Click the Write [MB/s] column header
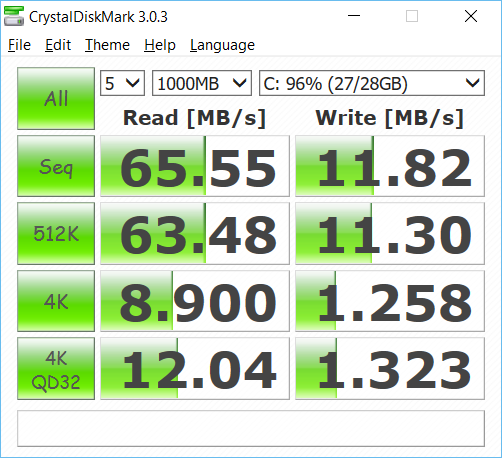Screen dimensions: 502x458 pos(390,118)
